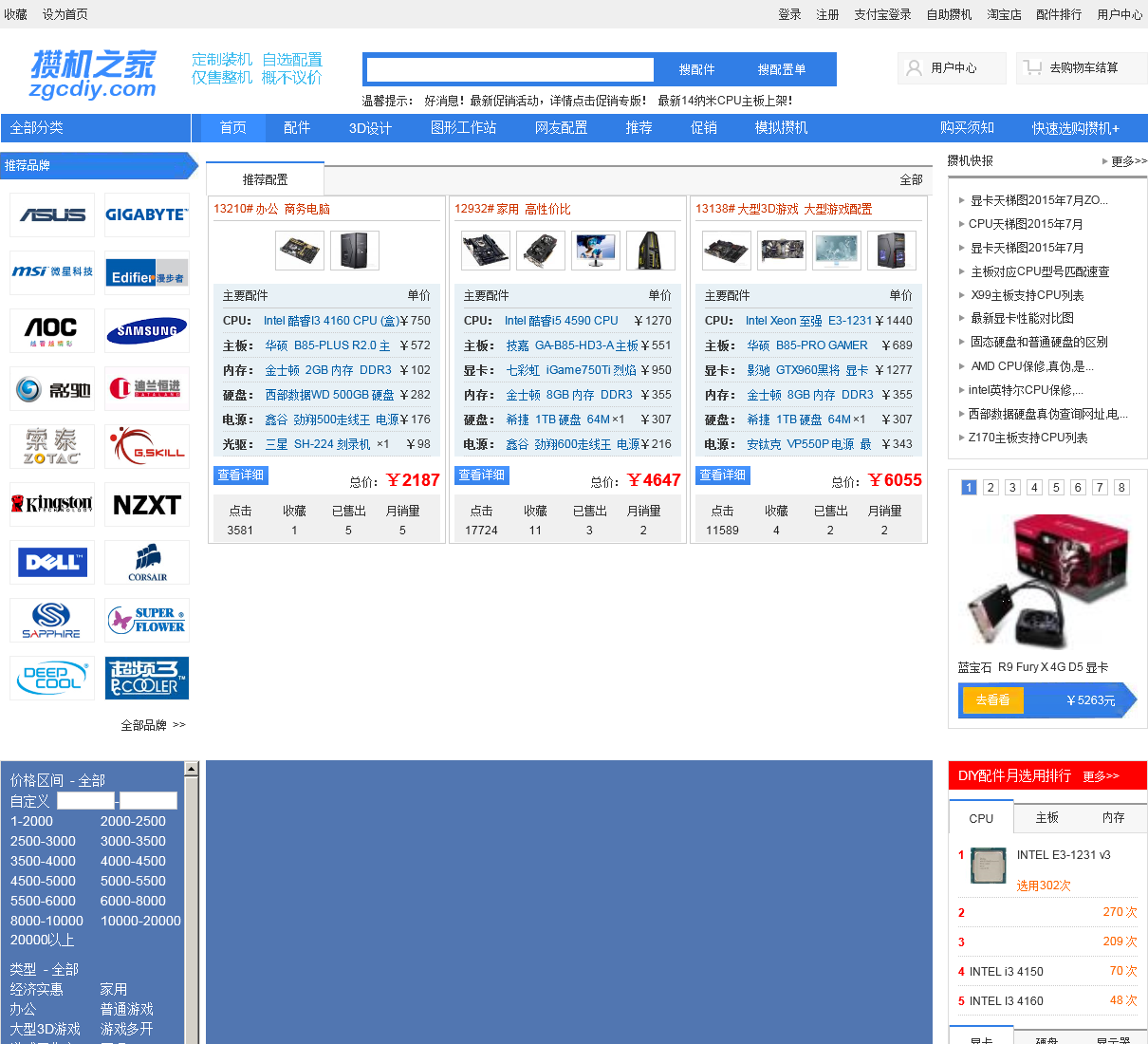Open user center with person icon

pos(952,67)
